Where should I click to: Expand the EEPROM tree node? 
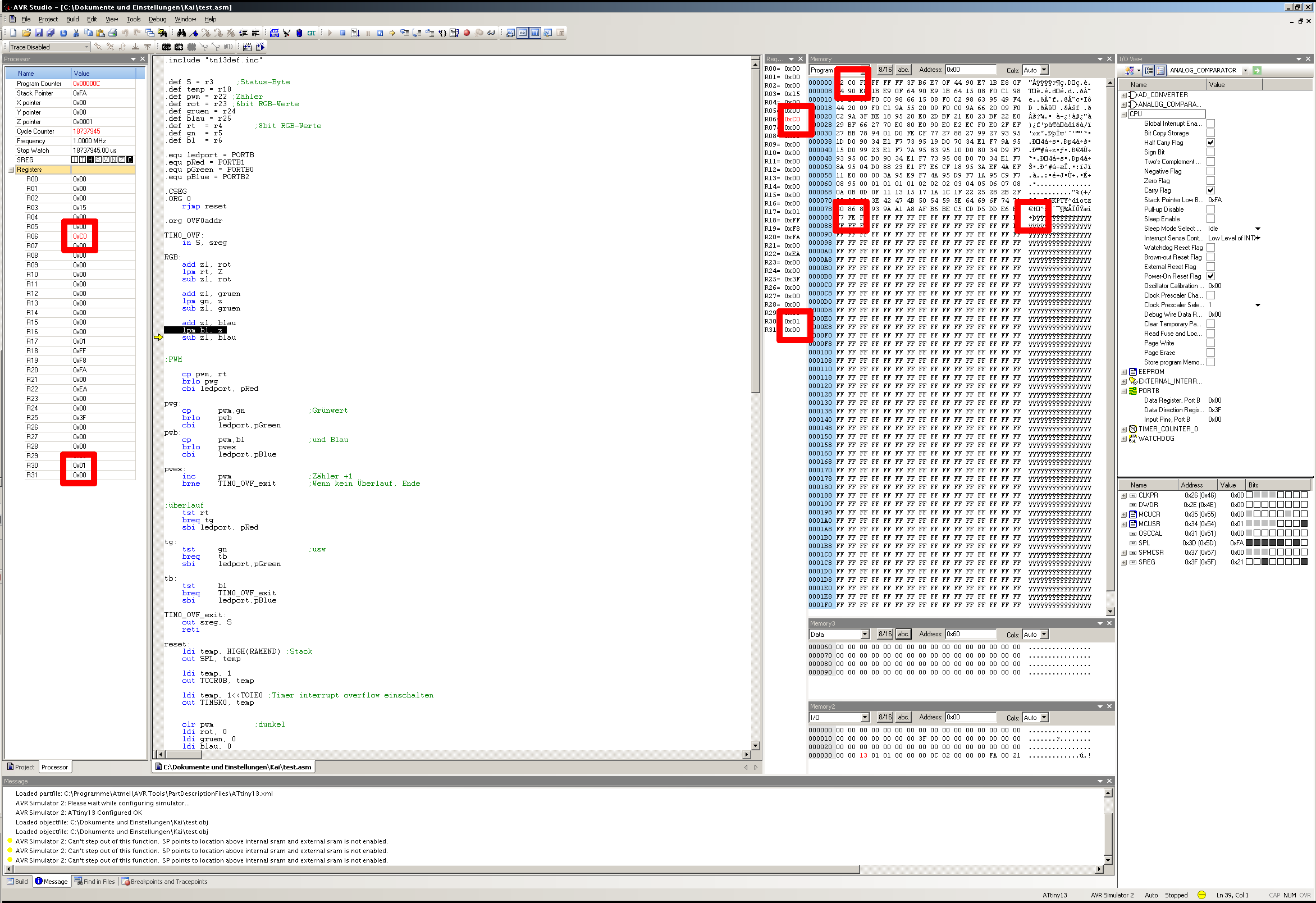coord(1124,372)
